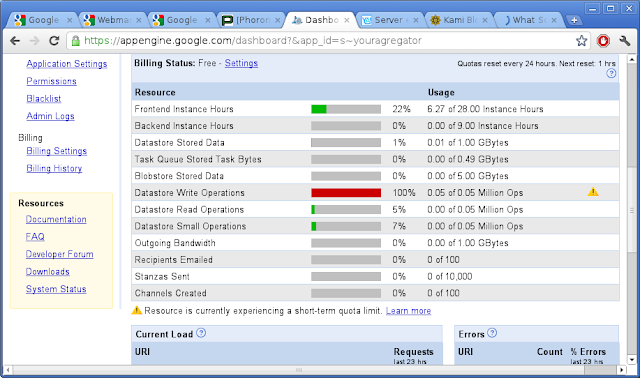This screenshot has height=378, width=640.
Task: Click Frontend Instance Hours usage bar
Action: [346, 109]
